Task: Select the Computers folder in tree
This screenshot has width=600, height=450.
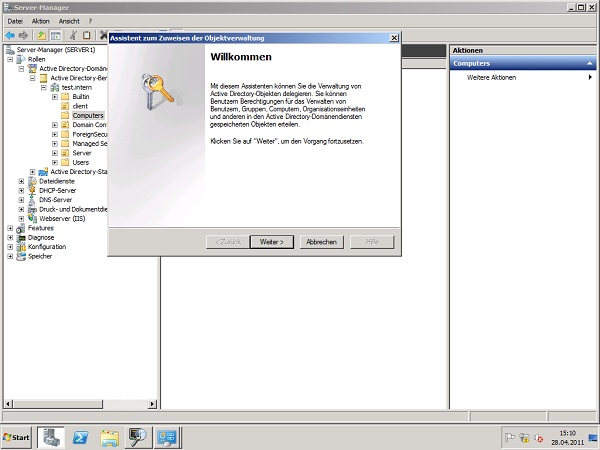Action: 88,116
